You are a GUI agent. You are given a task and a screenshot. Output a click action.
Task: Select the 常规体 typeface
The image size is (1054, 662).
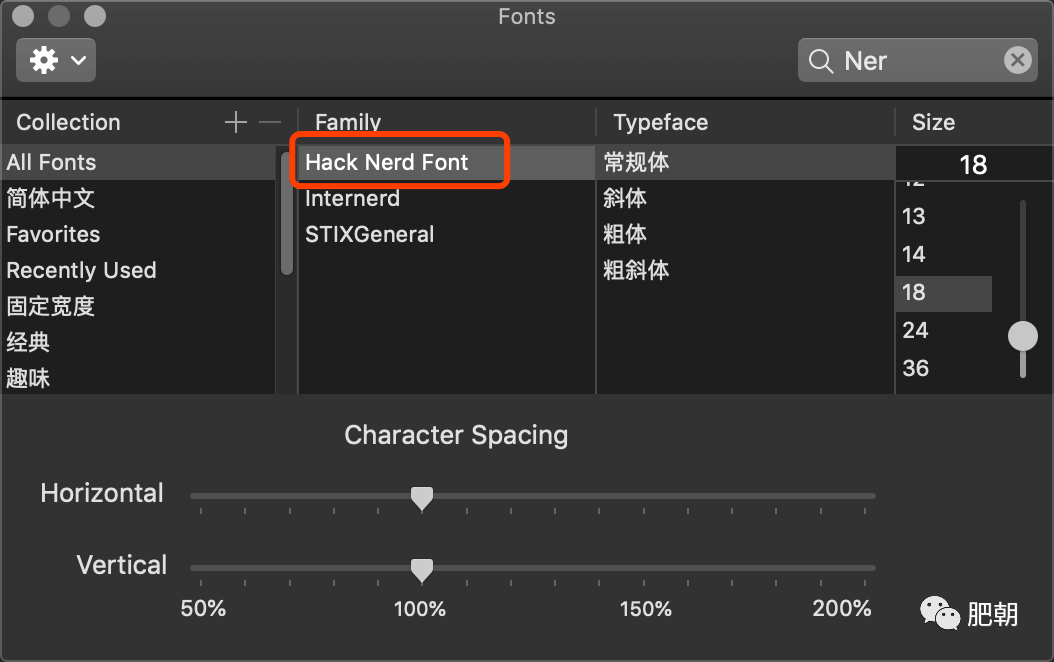pos(745,162)
